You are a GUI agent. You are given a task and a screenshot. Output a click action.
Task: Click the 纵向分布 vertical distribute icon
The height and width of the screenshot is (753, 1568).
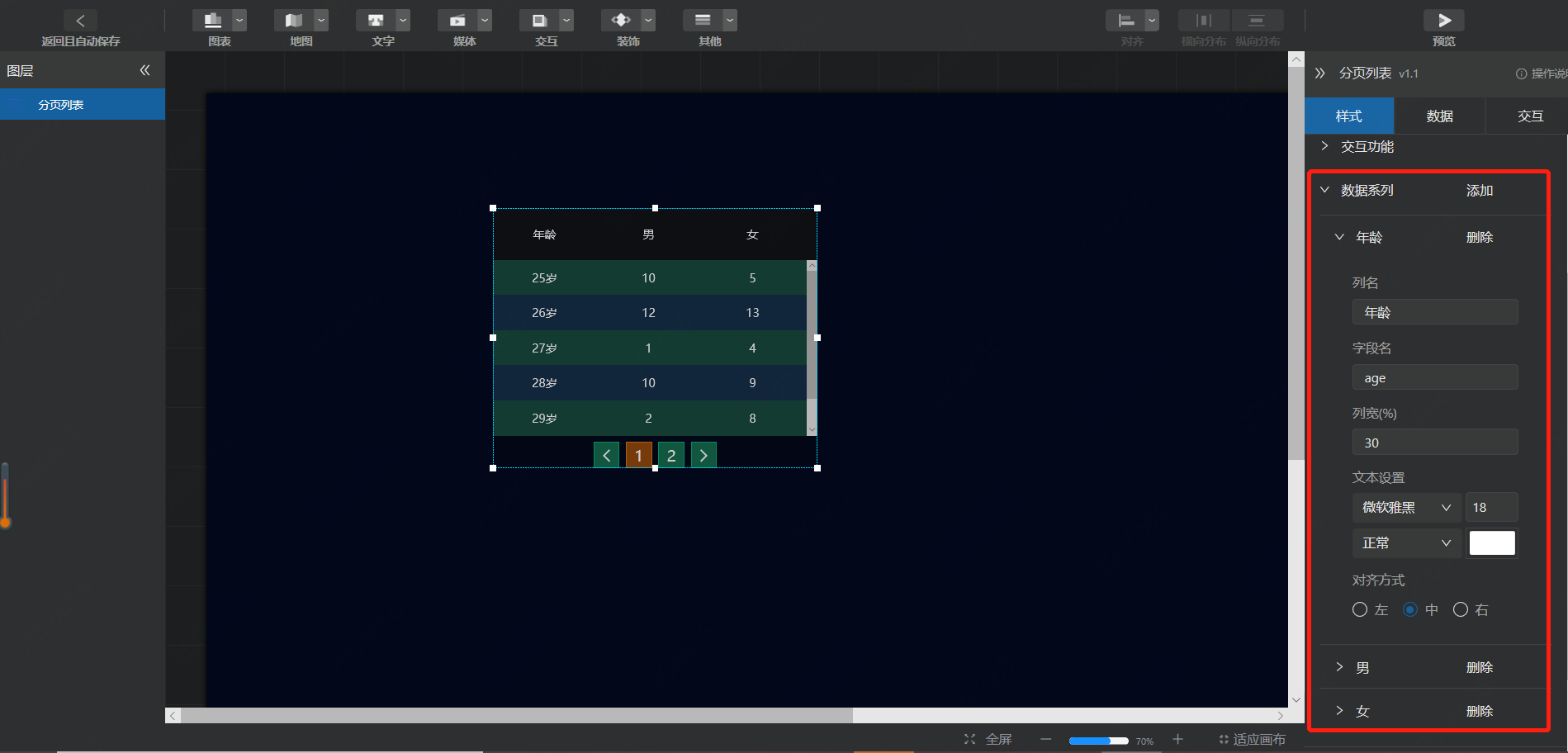pyautogui.click(x=1257, y=21)
